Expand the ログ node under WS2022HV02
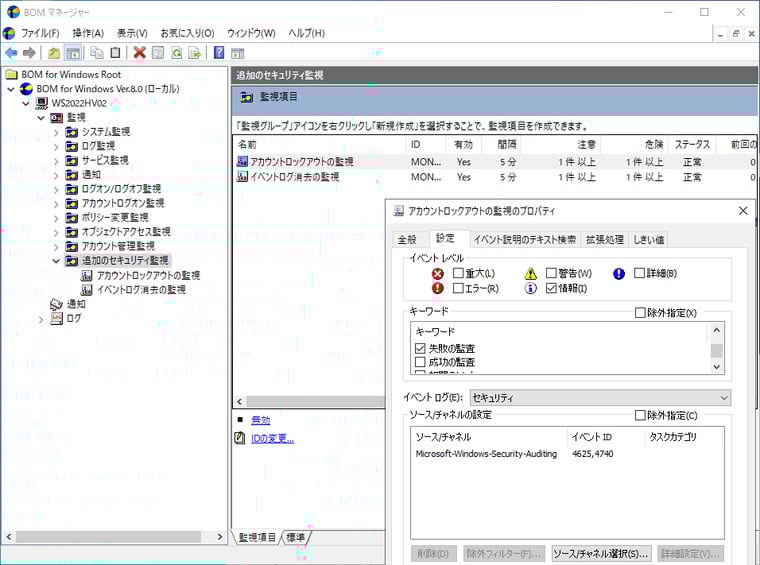This screenshot has width=760, height=565. (41, 319)
